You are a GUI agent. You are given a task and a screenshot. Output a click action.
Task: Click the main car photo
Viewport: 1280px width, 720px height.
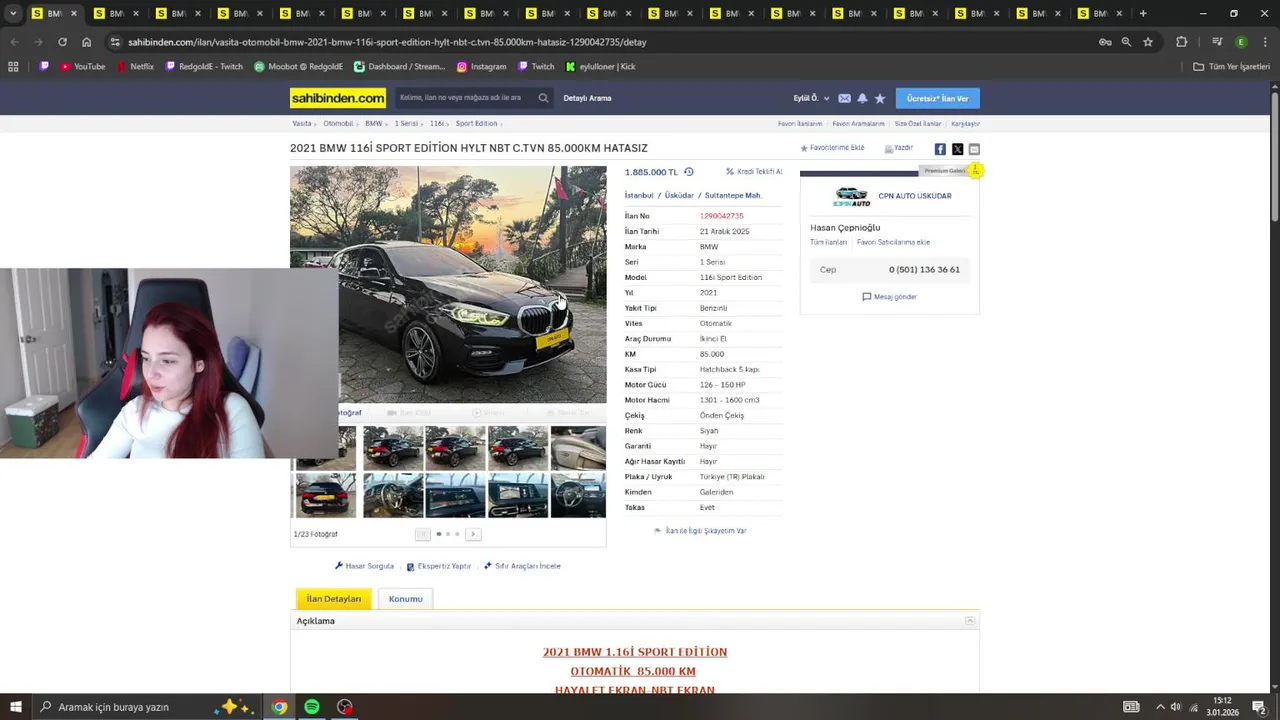click(448, 284)
